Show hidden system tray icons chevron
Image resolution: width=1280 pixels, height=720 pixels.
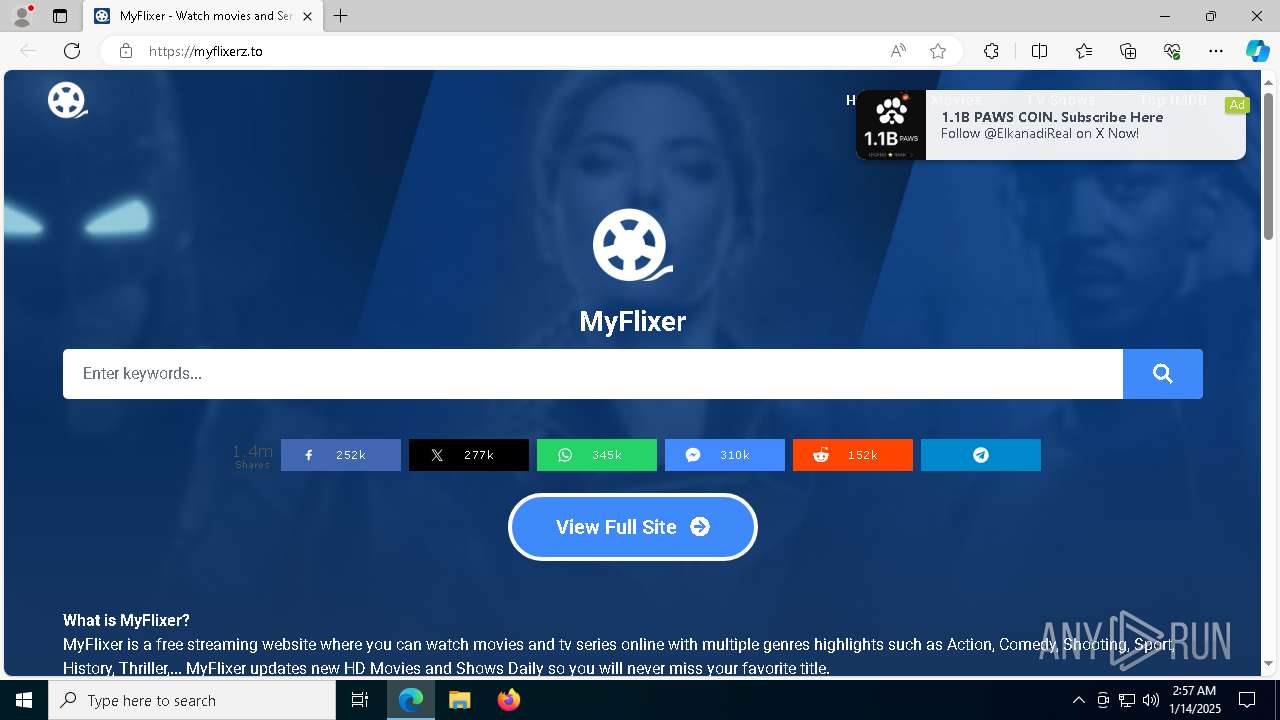click(1078, 700)
